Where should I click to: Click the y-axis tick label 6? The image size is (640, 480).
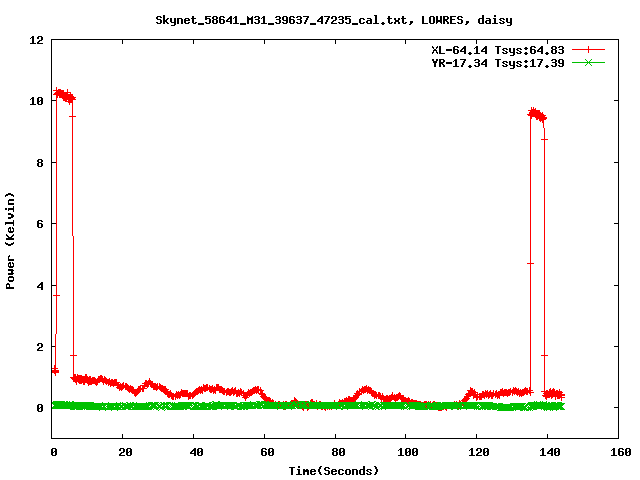(x=40, y=224)
